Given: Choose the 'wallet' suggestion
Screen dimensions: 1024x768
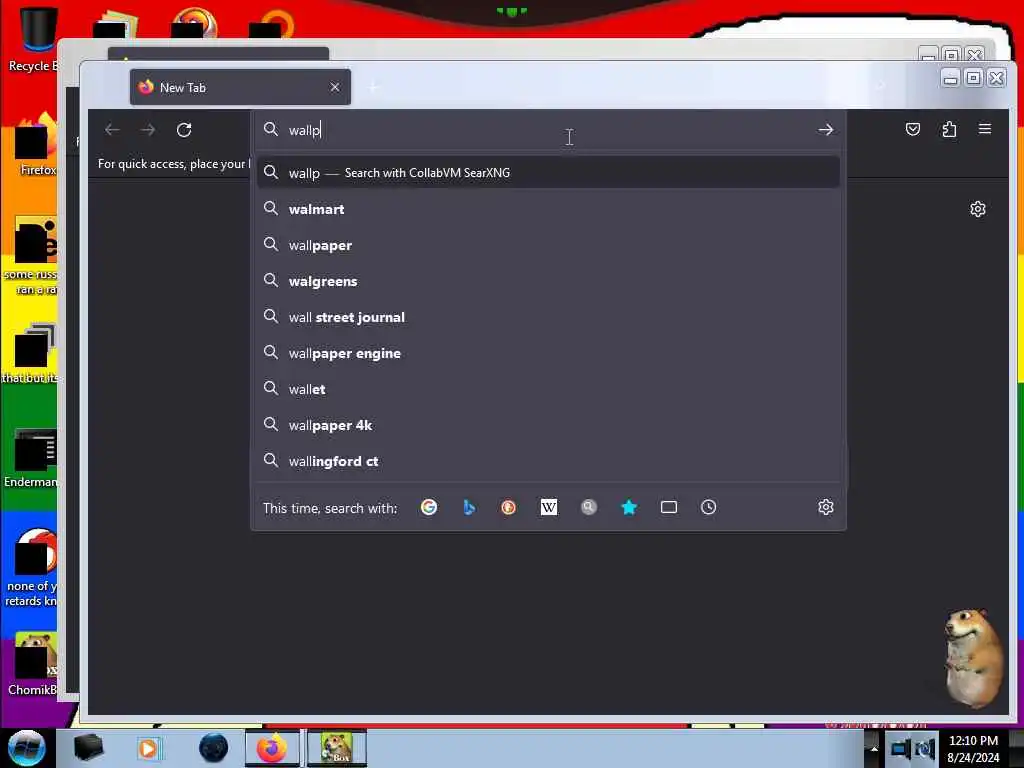Looking at the screenshot, I should coord(549,389).
